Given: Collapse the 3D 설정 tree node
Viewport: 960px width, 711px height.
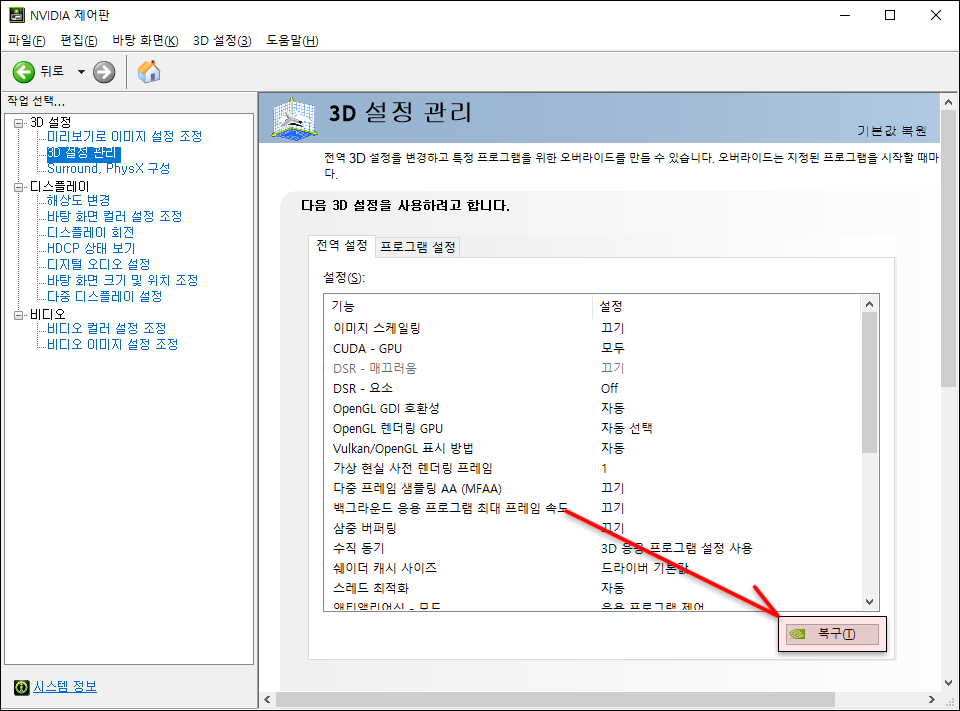Looking at the screenshot, I should coord(18,123).
